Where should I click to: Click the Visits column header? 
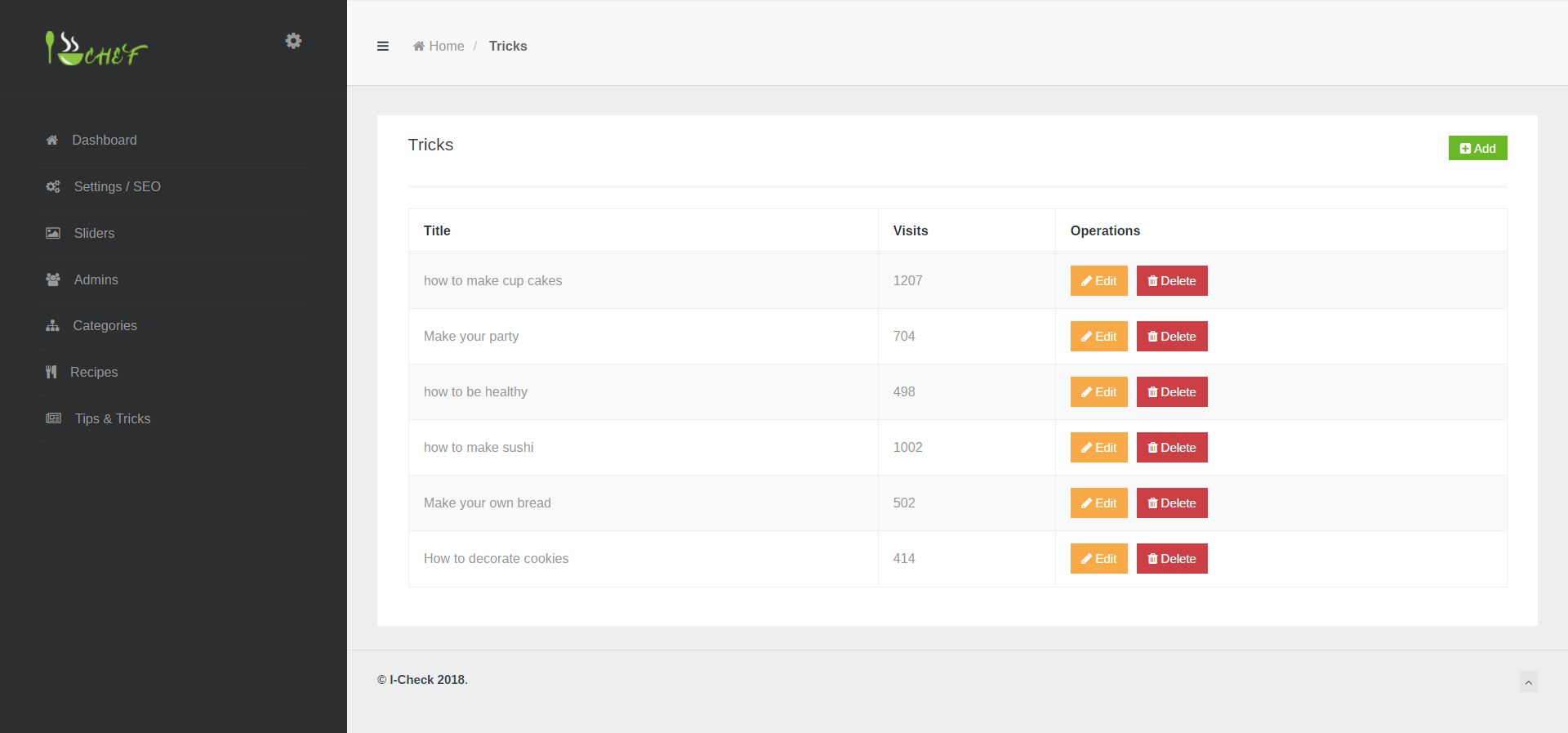(x=910, y=231)
